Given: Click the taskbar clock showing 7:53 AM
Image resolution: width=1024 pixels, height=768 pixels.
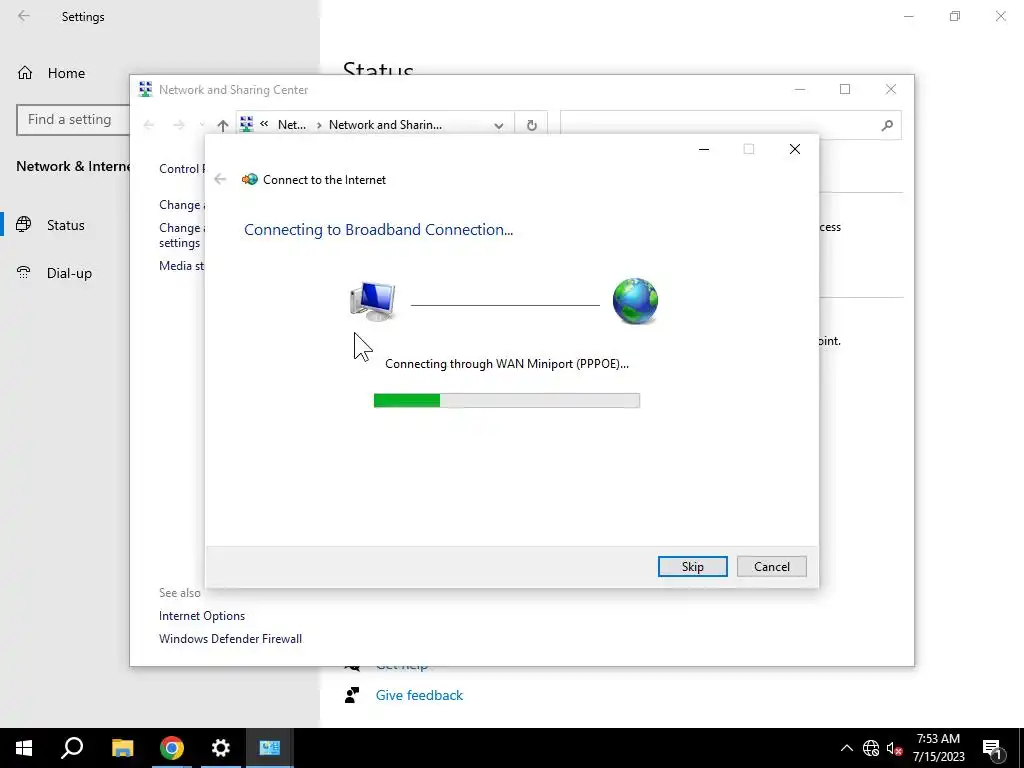Looking at the screenshot, I should pos(938,748).
